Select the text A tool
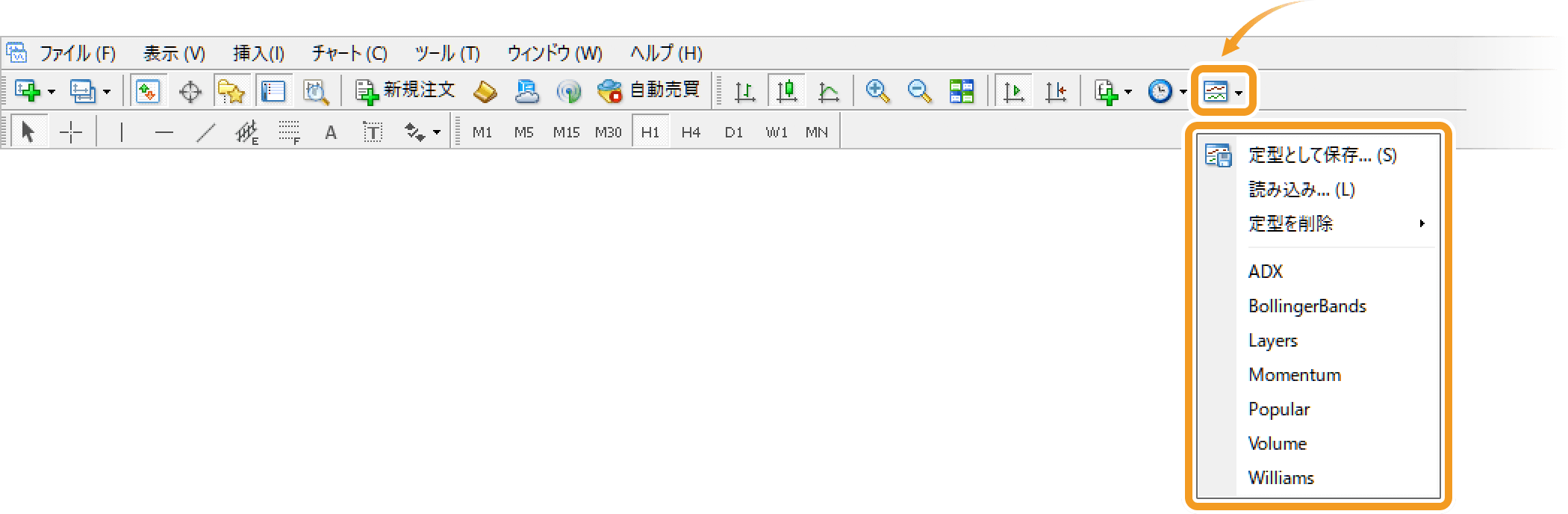Screen dimensions: 1568x514 pyautogui.click(x=331, y=133)
